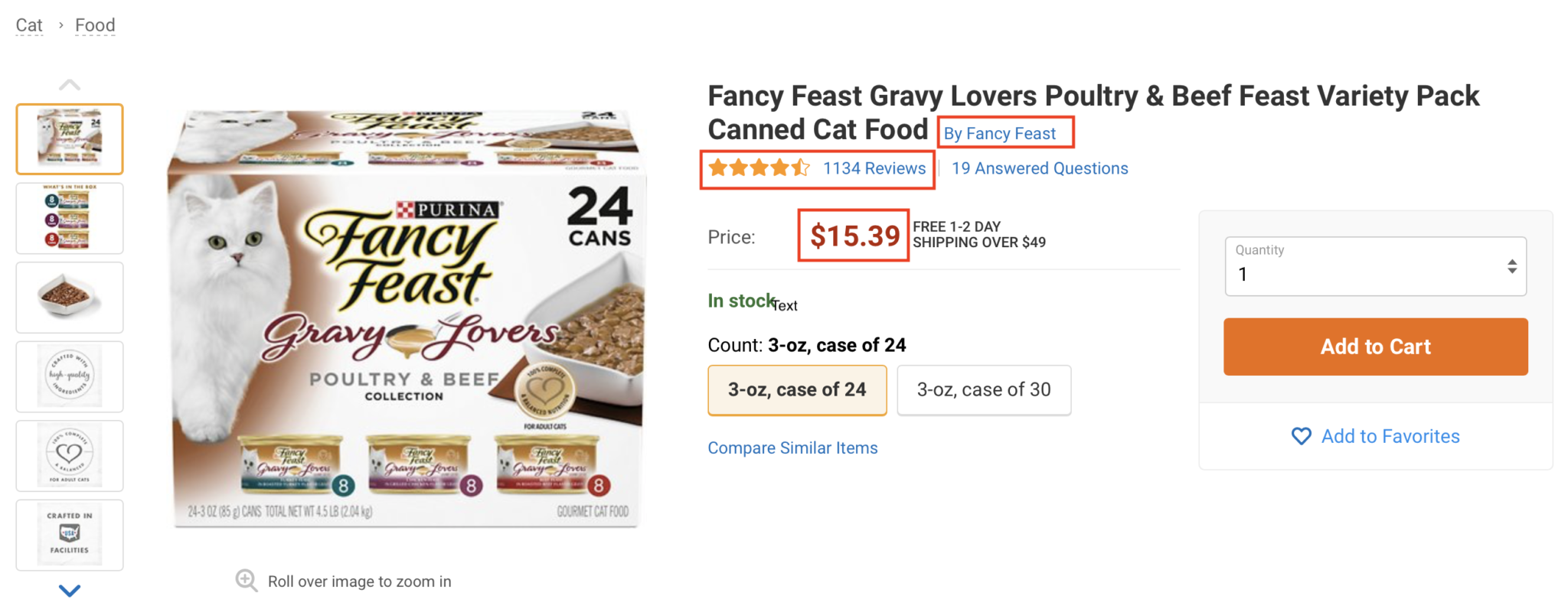The image size is (1568, 612).
Task: Select the What's in the Box thumbnail
Action: 70,218
